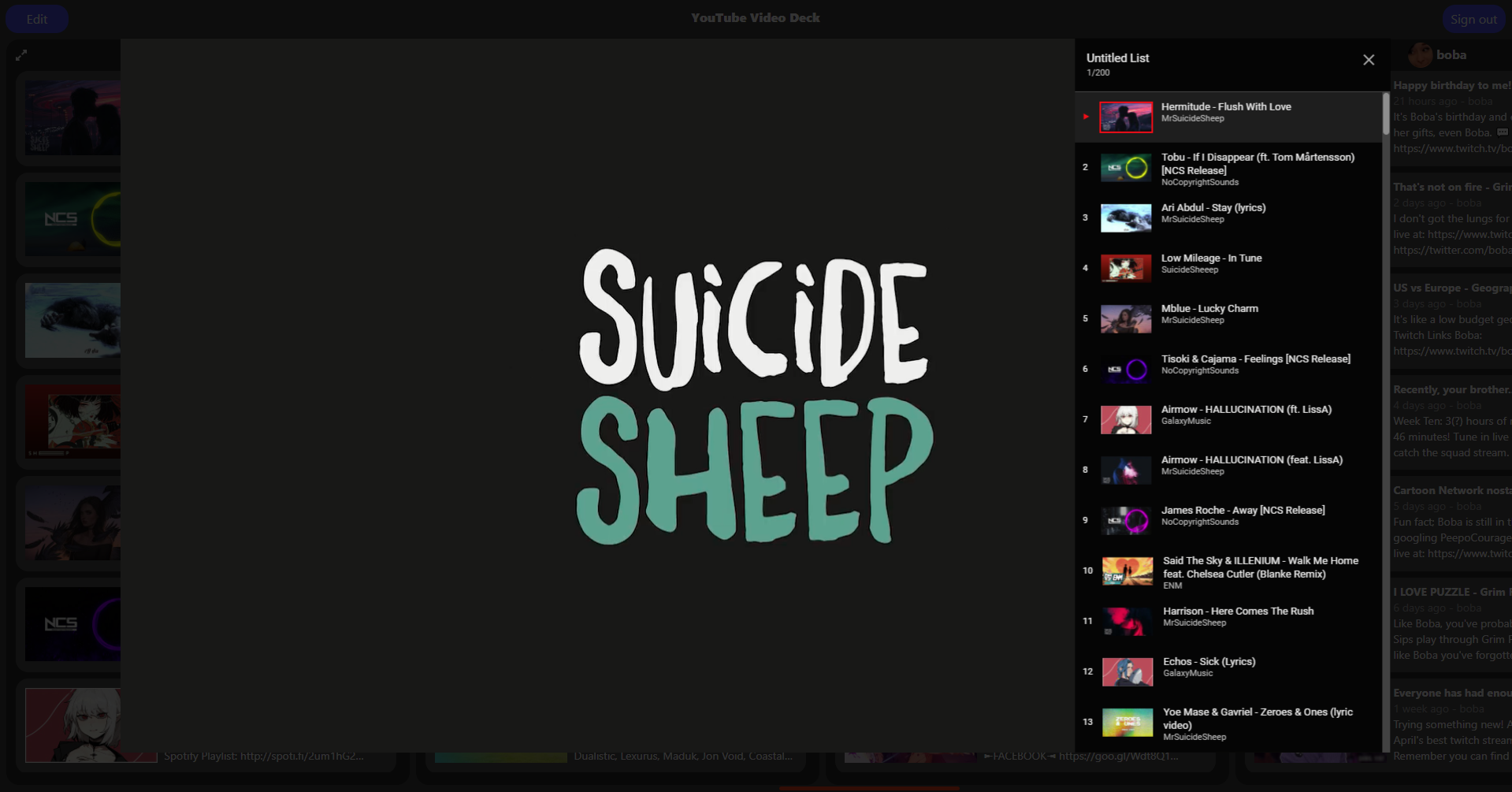
Task: Open That's not on fire video entry
Action: [x=1451, y=219]
